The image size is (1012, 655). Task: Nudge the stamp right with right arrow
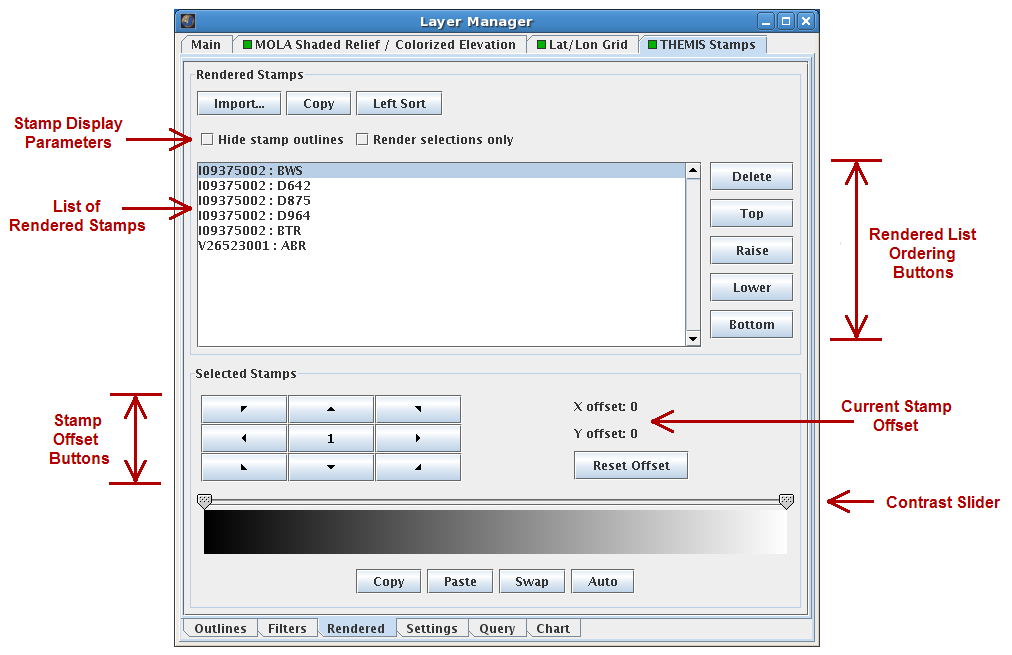pos(418,437)
